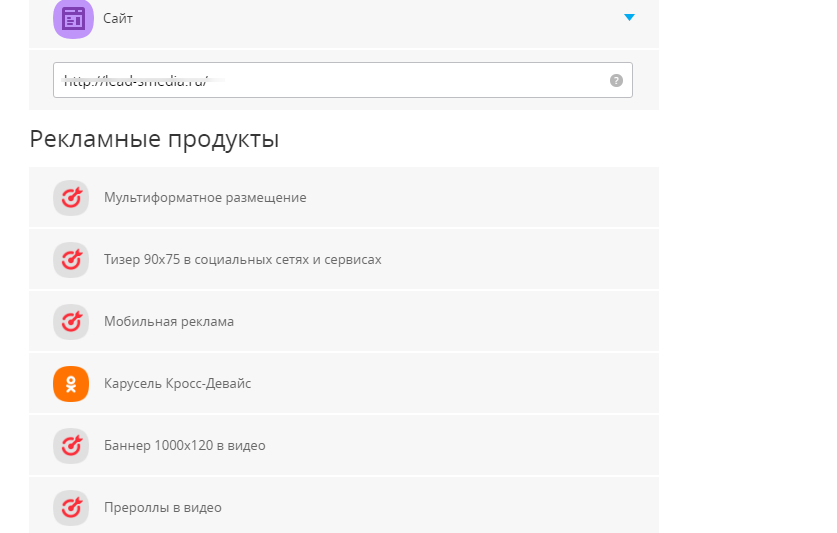Click the purple Сайт icon
Image resolution: width=837 pixels, height=533 pixels.
click(73, 19)
